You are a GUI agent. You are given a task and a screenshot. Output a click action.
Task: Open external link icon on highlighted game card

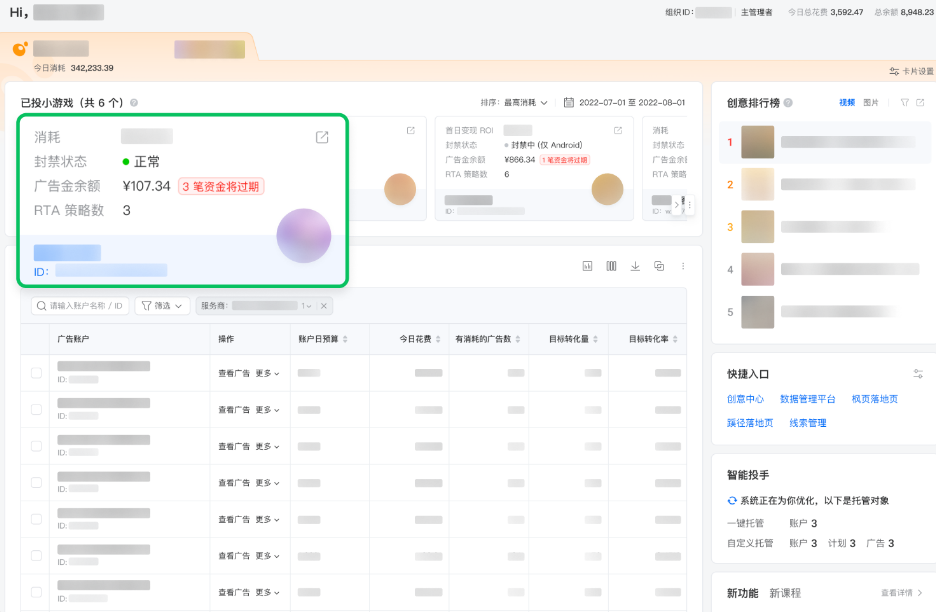click(322, 137)
